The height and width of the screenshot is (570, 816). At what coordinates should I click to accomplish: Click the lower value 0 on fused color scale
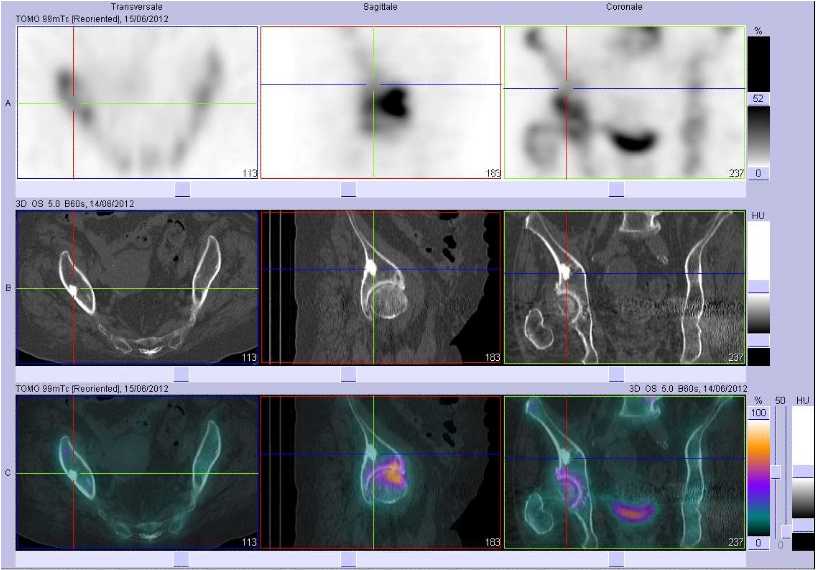758,543
